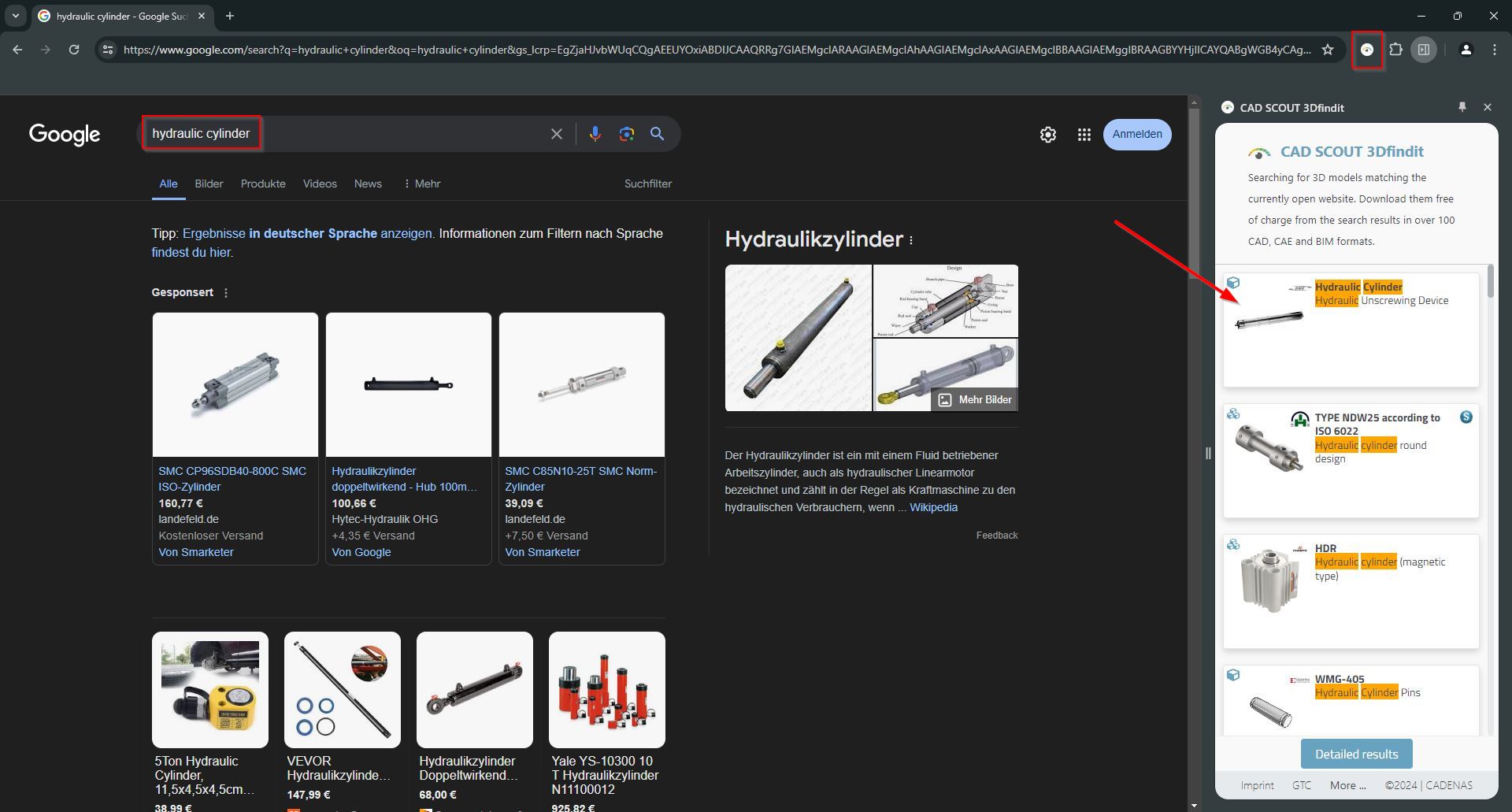Open the Chrome extensions puzzle icon
This screenshot has height=812, width=1512.
pos(1395,50)
